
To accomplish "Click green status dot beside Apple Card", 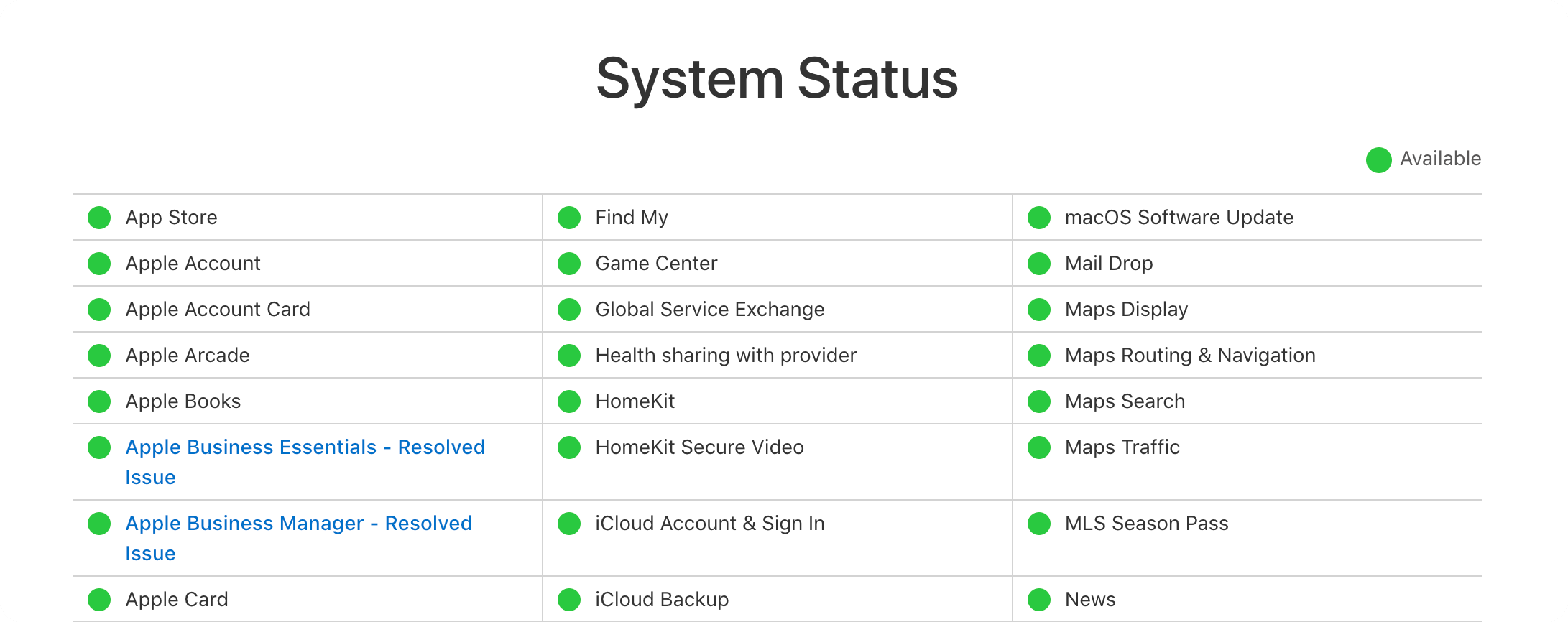I will 99,600.
